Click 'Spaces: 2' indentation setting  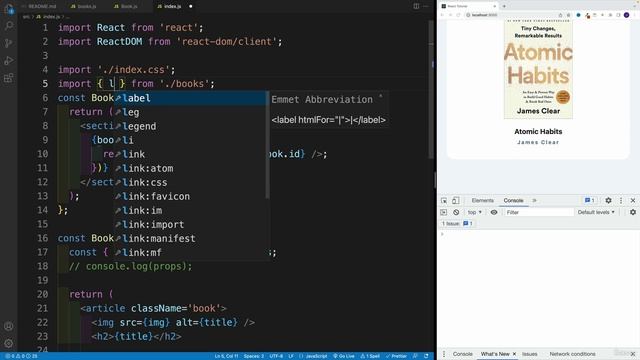[x=254, y=356]
